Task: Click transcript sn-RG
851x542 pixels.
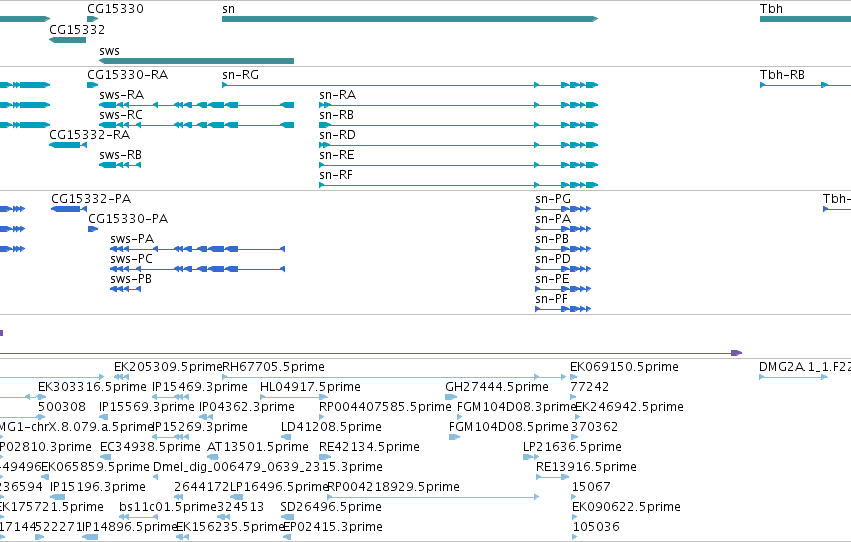Action: [410, 85]
